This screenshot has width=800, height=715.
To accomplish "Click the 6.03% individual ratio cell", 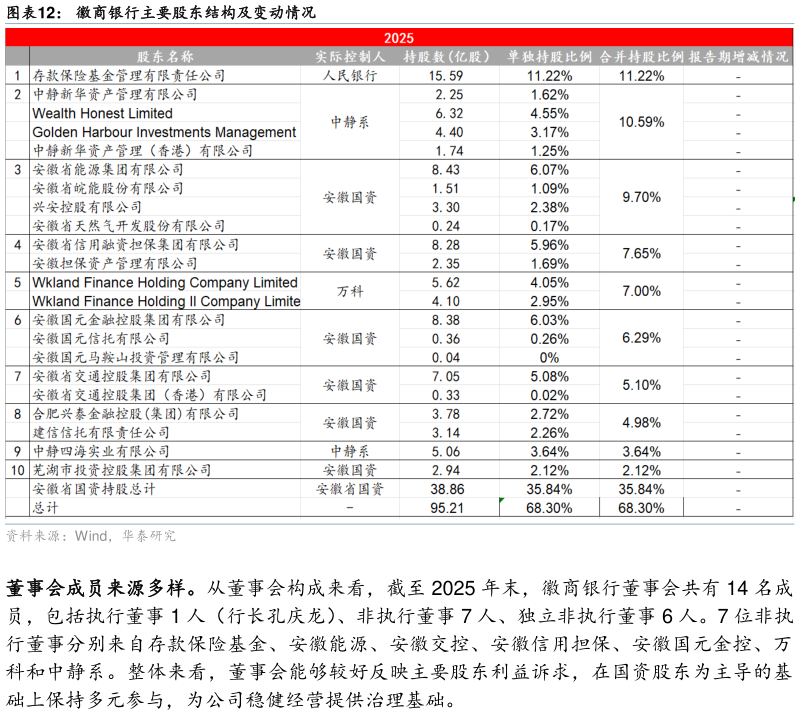I will (x=549, y=320).
